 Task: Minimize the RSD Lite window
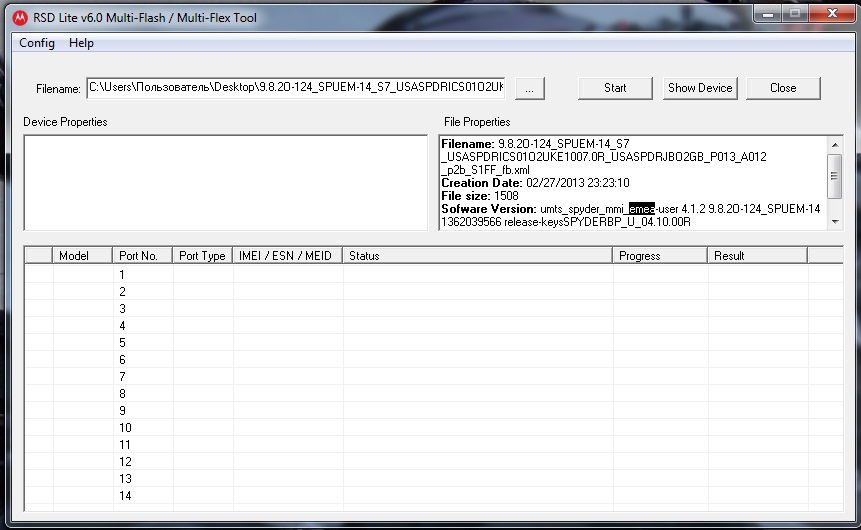768,14
